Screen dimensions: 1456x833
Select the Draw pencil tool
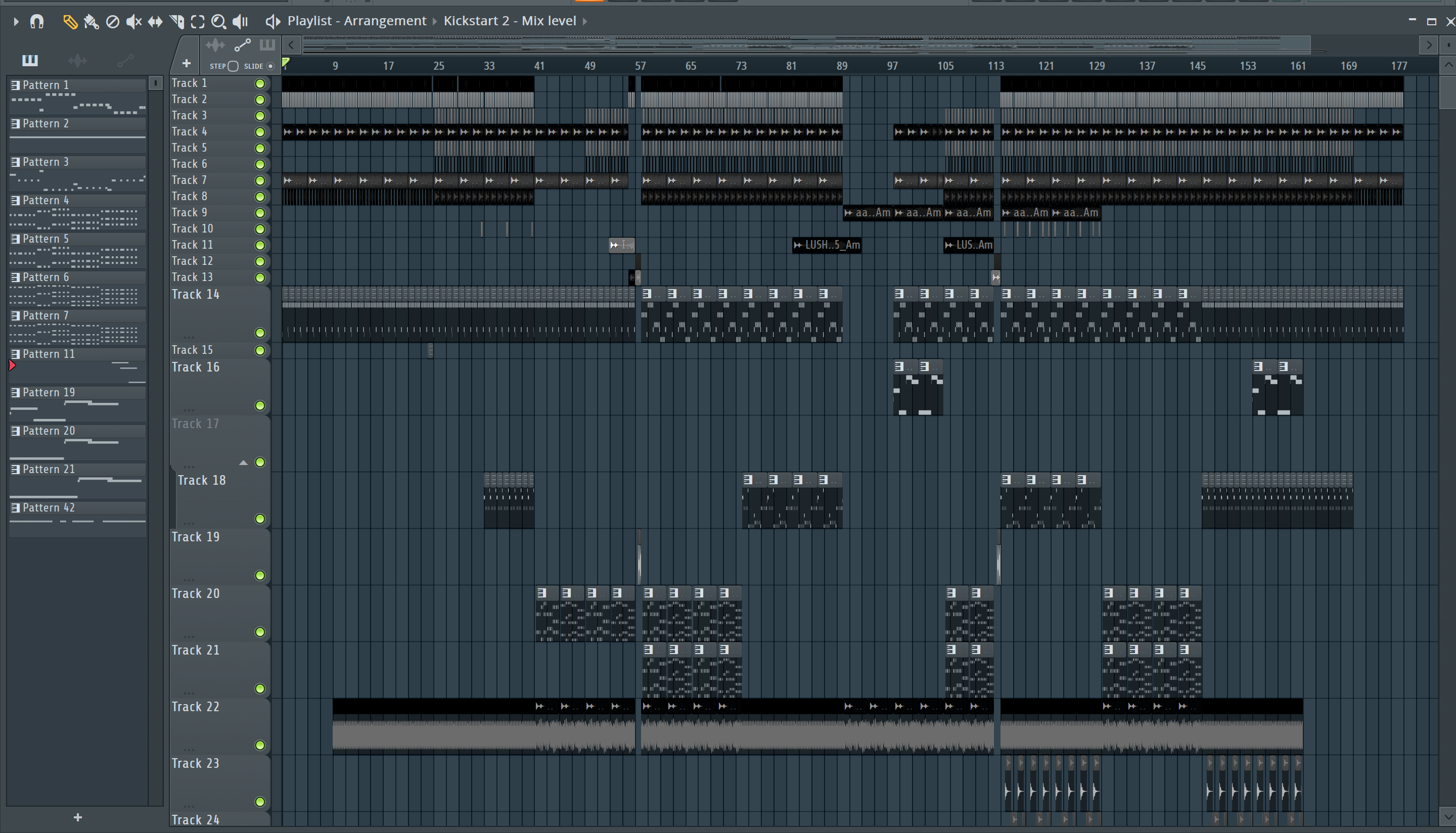tap(70, 22)
